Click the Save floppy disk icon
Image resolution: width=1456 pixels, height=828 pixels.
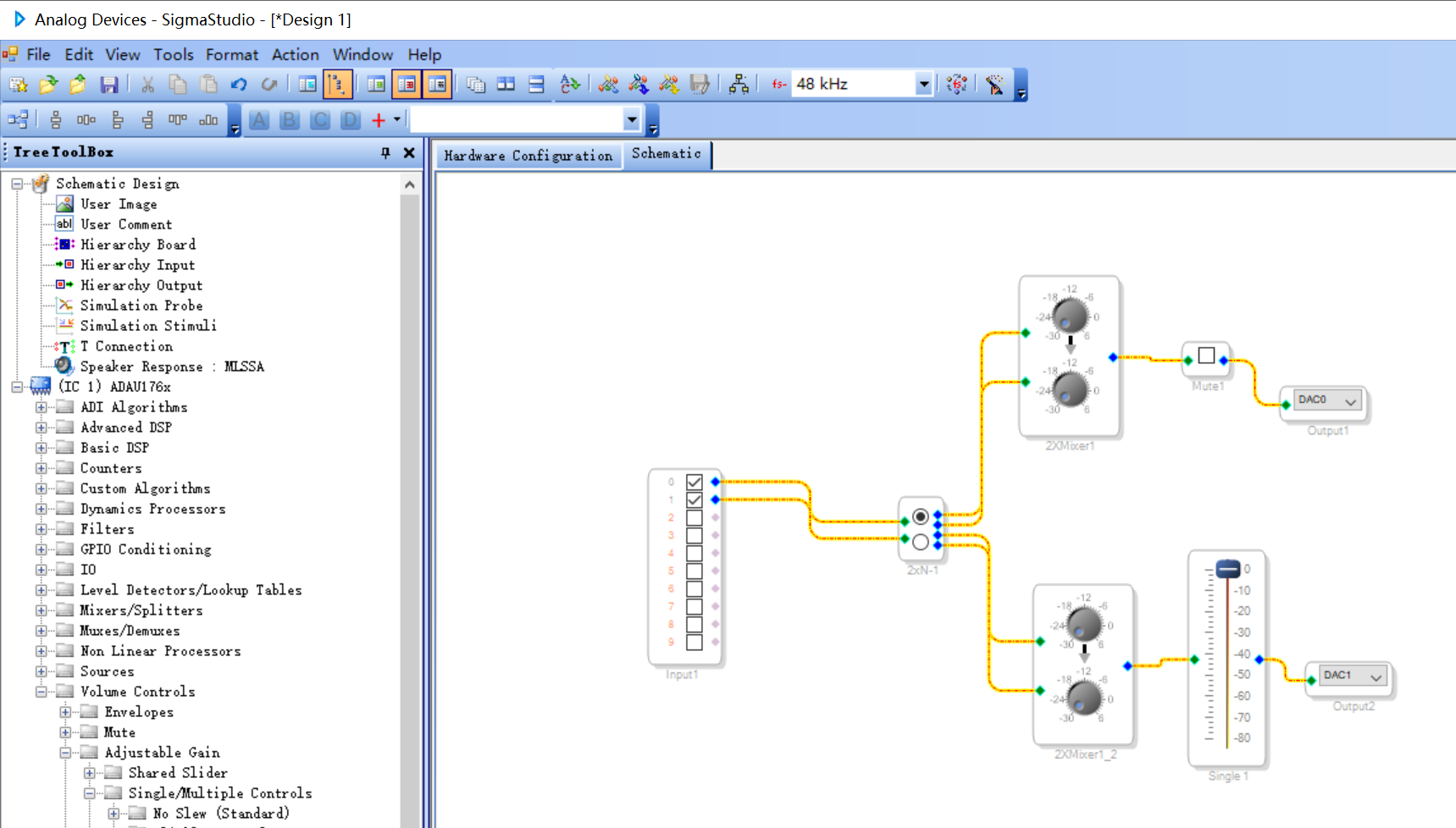click(109, 84)
